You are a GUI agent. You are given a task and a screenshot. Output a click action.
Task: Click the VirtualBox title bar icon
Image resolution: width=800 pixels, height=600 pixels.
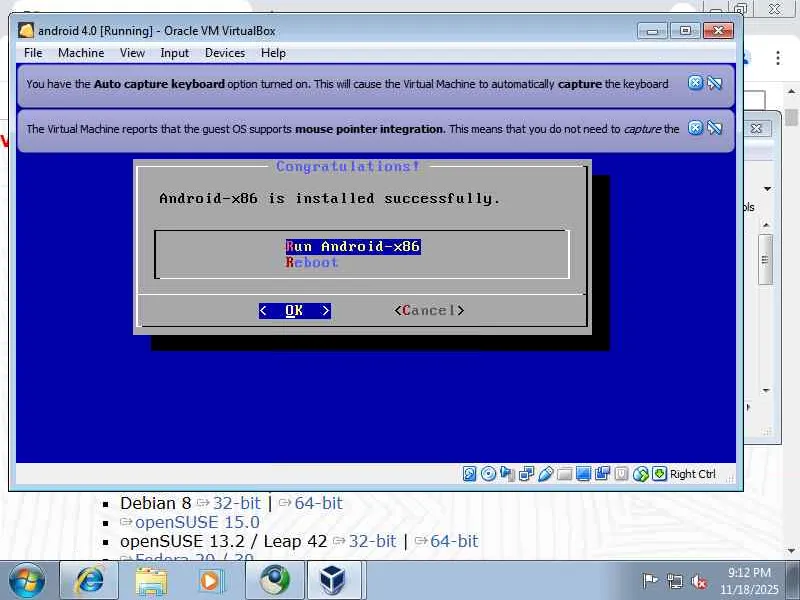pos(26,31)
